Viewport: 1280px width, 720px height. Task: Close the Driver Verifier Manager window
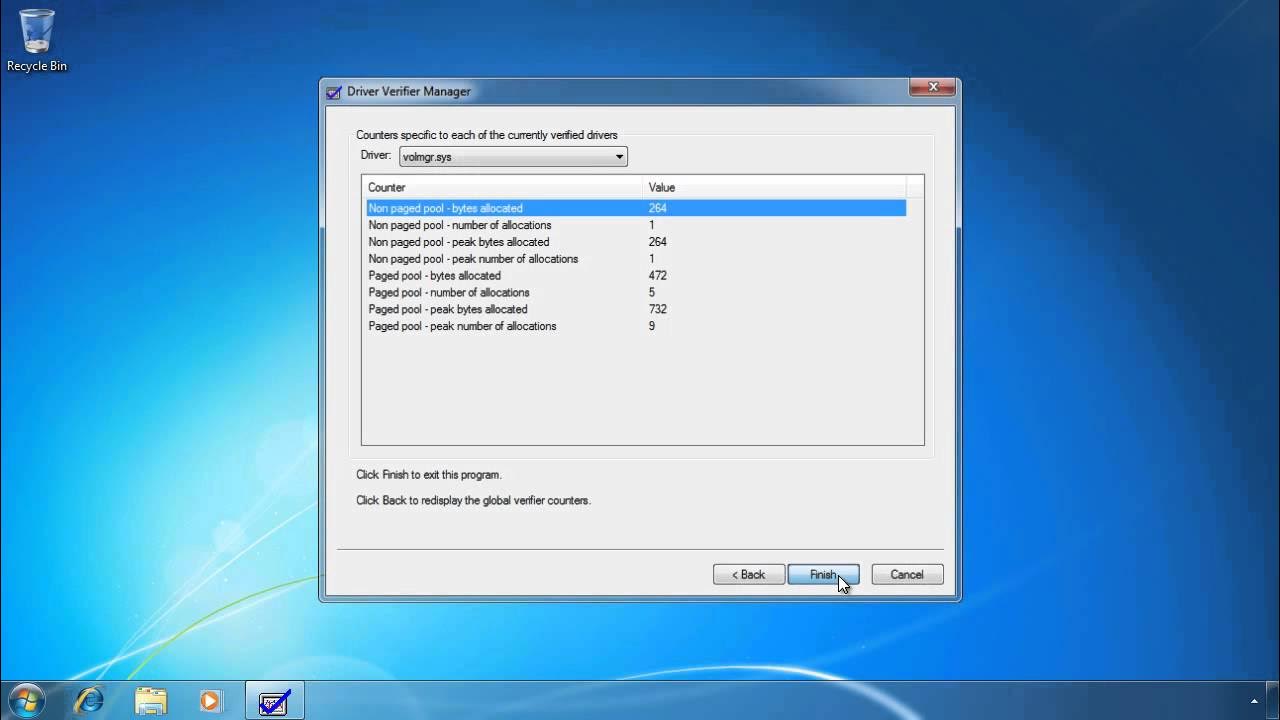[x=932, y=88]
